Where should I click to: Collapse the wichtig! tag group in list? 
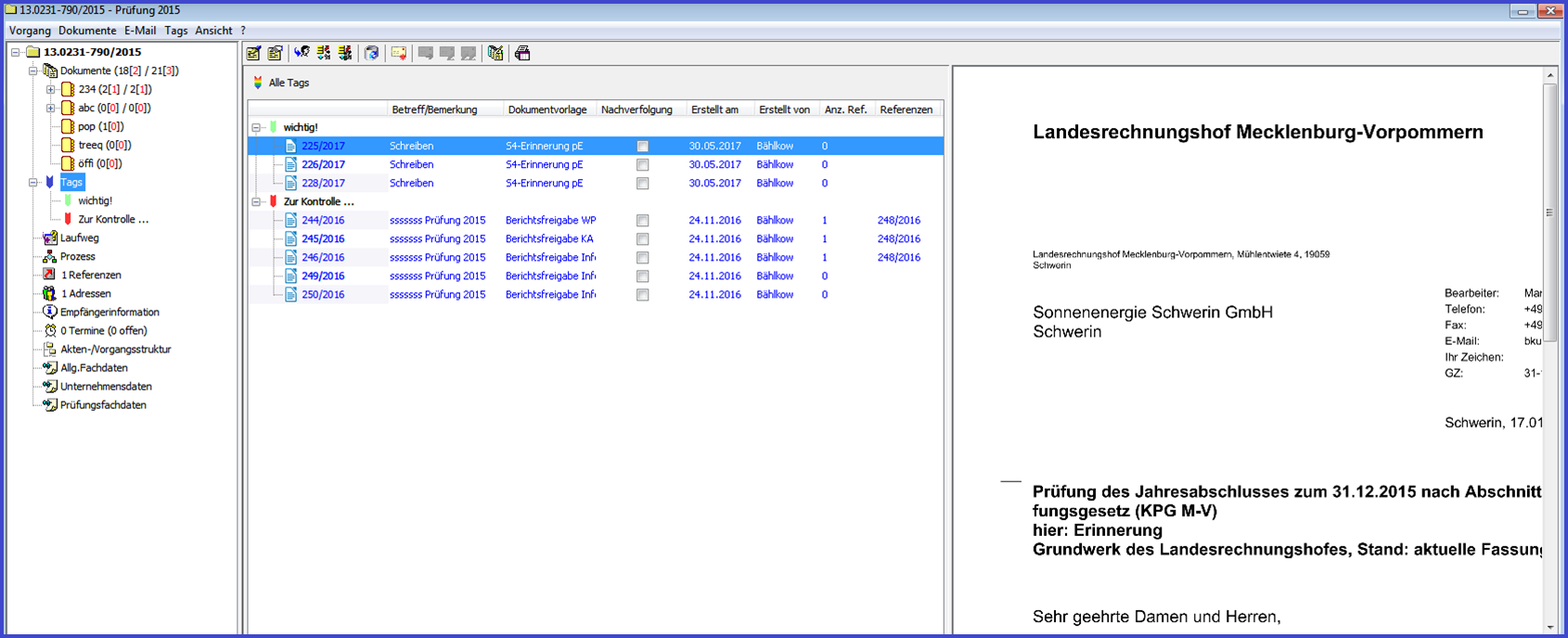[x=256, y=127]
